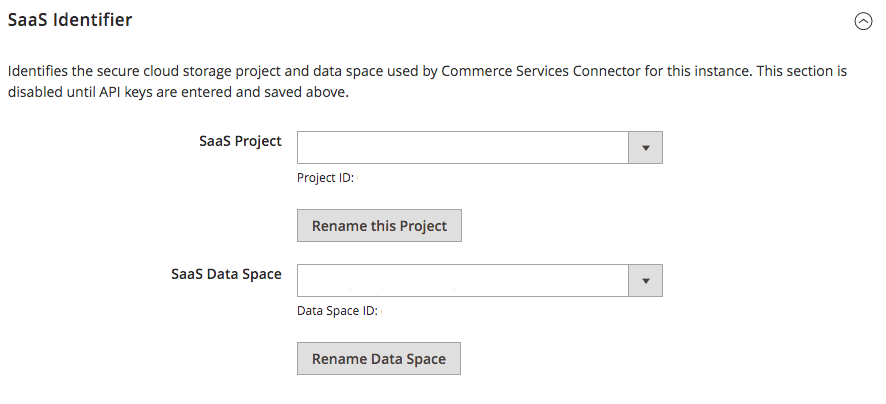The height and width of the screenshot is (404, 886).
Task: Click the Rename Data Space button
Action: click(x=379, y=358)
